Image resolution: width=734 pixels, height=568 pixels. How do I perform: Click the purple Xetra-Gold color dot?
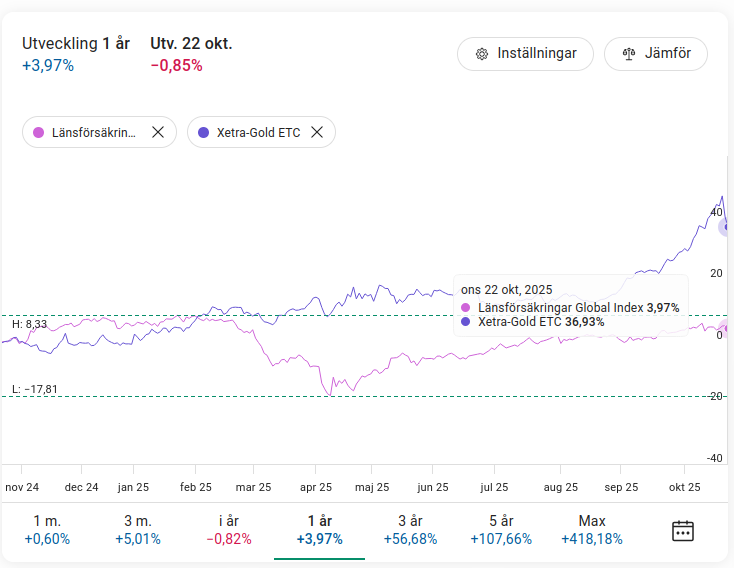(204, 132)
